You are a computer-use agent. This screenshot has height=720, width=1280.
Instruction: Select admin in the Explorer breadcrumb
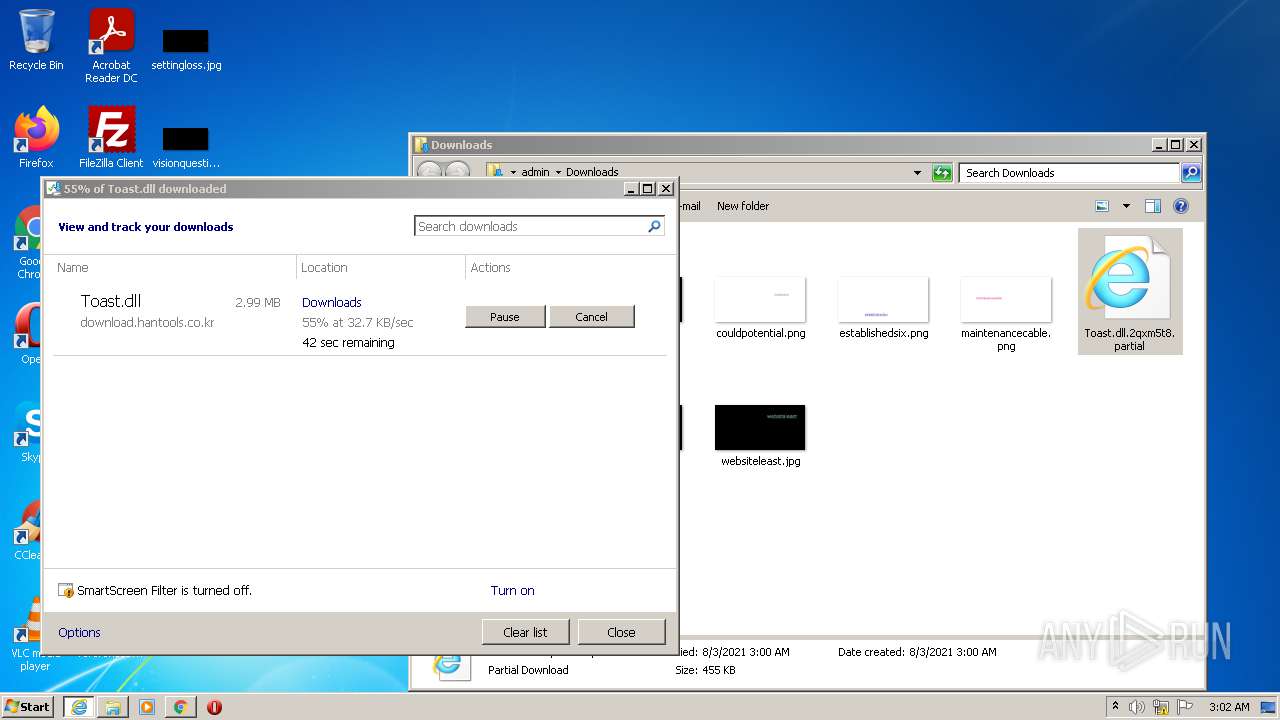coord(535,172)
